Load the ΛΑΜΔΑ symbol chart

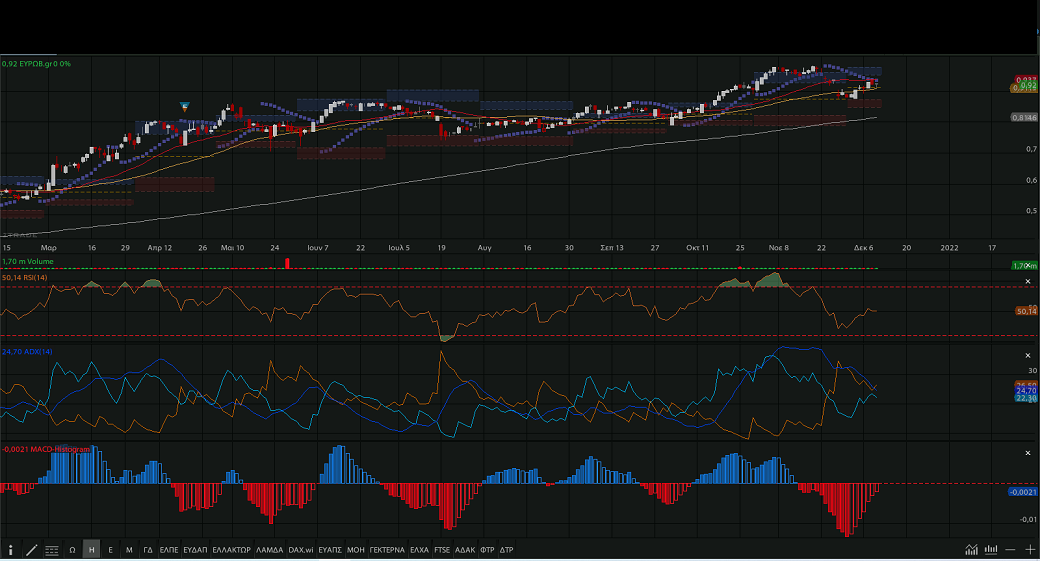click(x=270, y=550)
